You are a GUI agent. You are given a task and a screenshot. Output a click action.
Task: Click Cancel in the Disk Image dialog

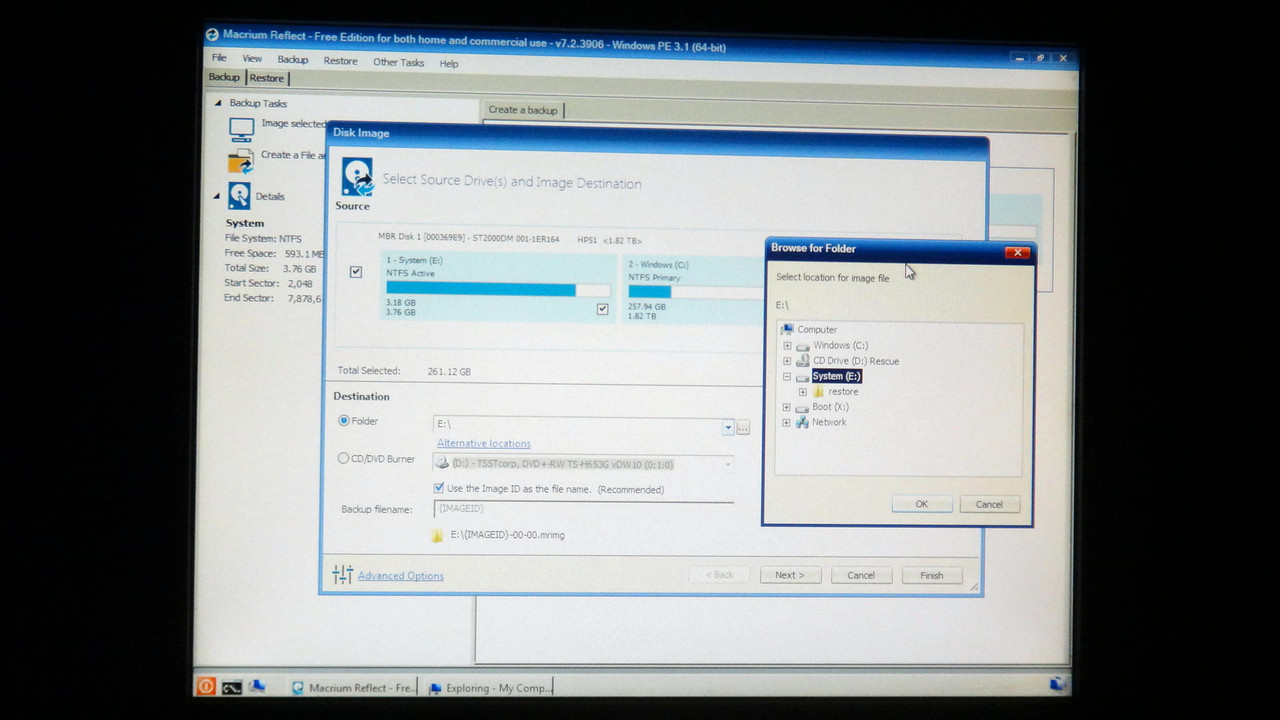[861, 575]
